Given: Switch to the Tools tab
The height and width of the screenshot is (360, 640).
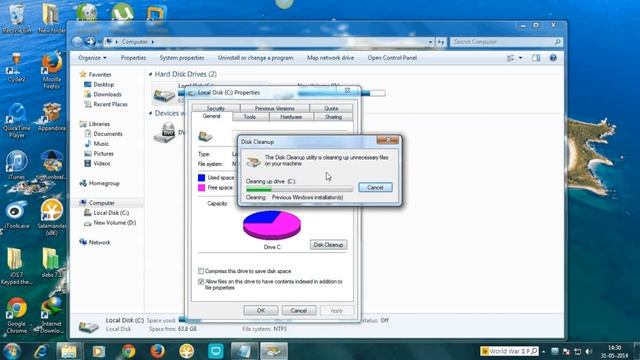Looking at the screenshot, I should (x=250, y=117).
